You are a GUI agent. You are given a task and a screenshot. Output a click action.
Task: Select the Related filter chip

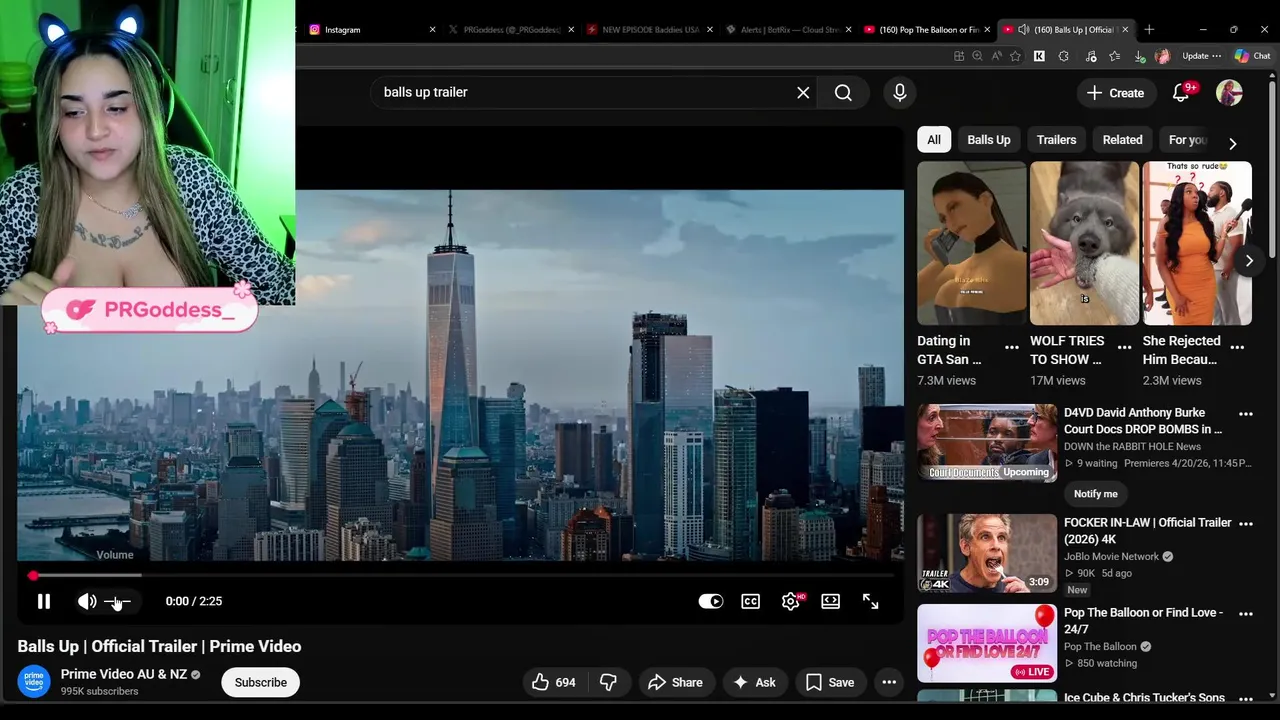coord(1122,140)
